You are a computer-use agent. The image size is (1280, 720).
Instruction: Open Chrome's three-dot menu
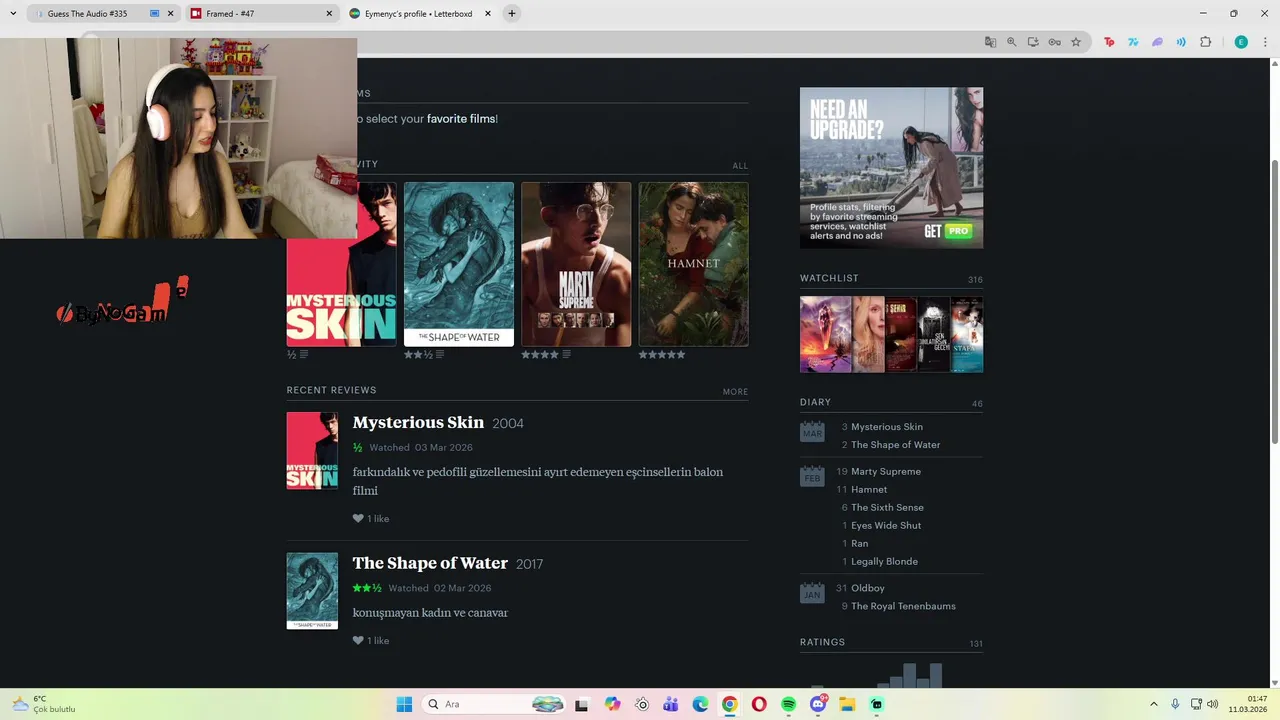[1265, 42]
